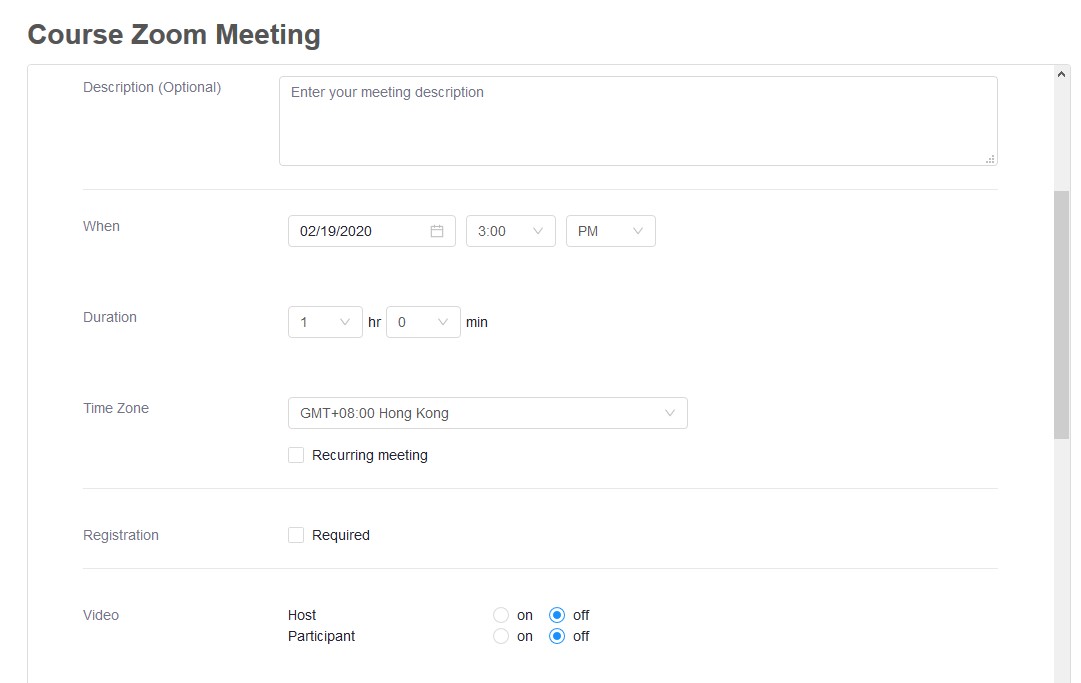Click the scrollbar up arrow
The width and height of the screenshot is (1081, 683).
pos(1062,72)
